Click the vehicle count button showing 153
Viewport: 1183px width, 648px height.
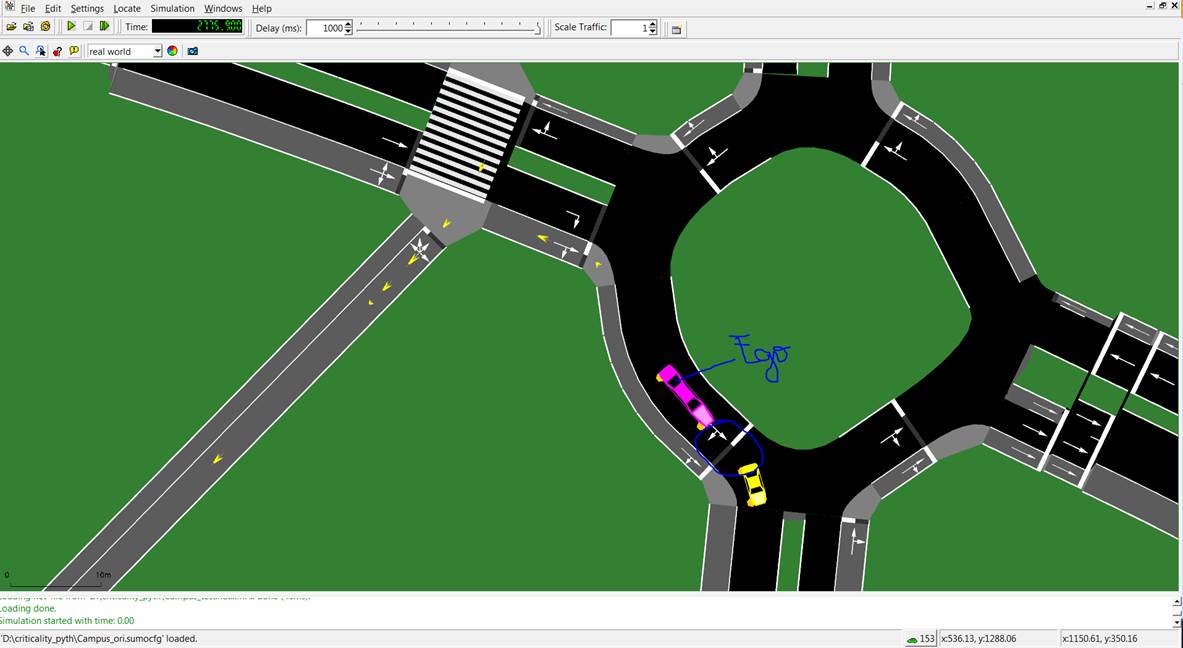920,638
